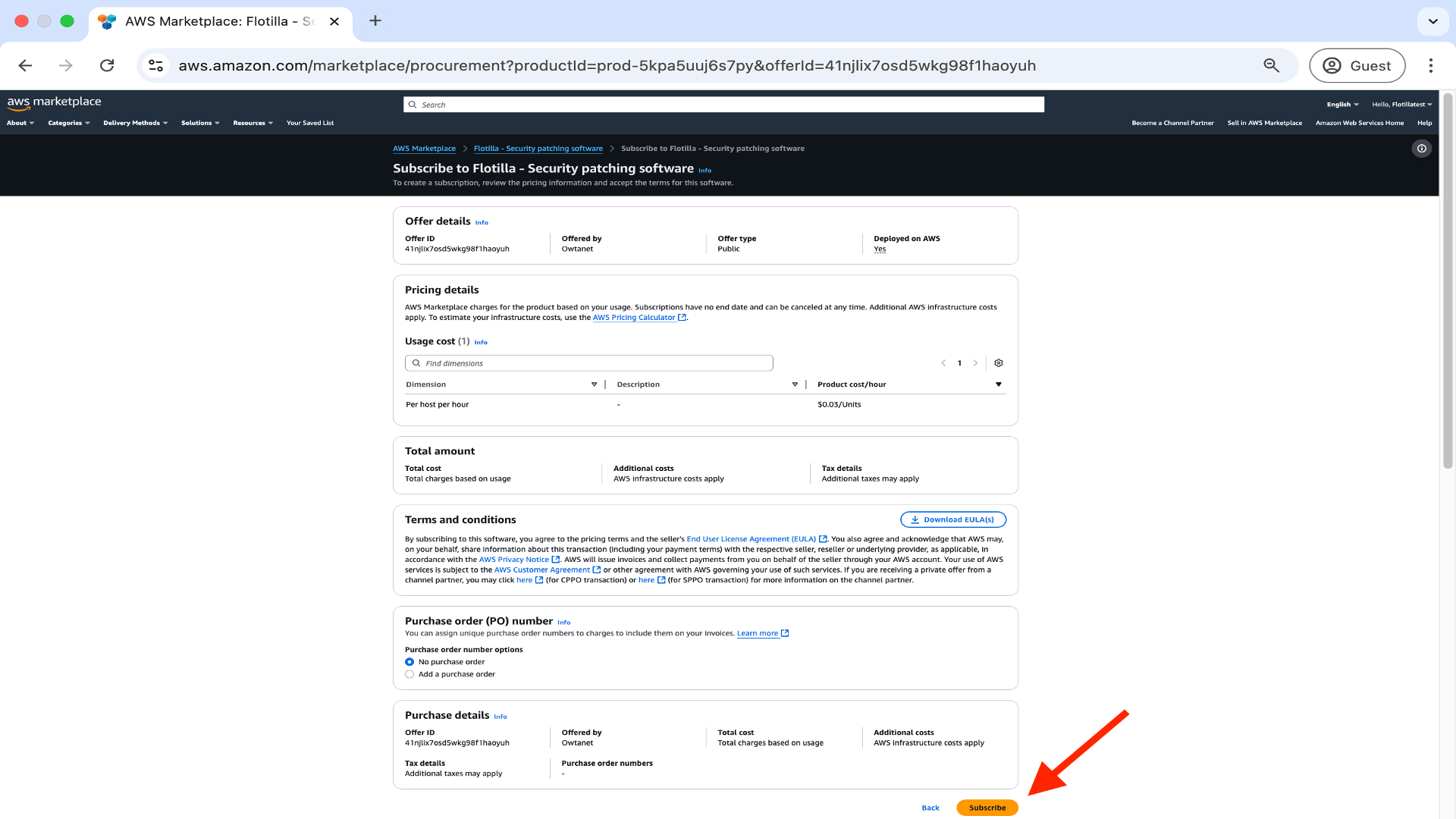Click the info circle icon in the page header
The width and height of the screenshot is (1456, 819).
click(x=1422, y=149)
